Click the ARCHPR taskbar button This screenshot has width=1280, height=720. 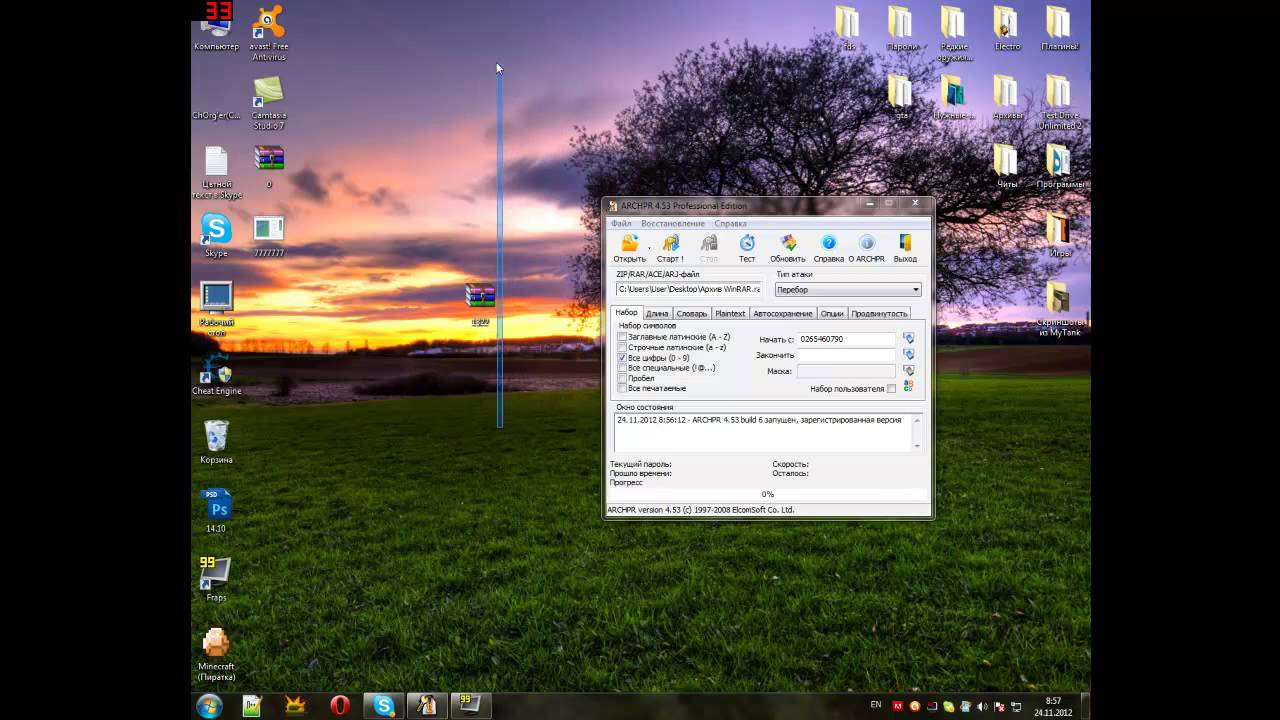click(428, 705)
